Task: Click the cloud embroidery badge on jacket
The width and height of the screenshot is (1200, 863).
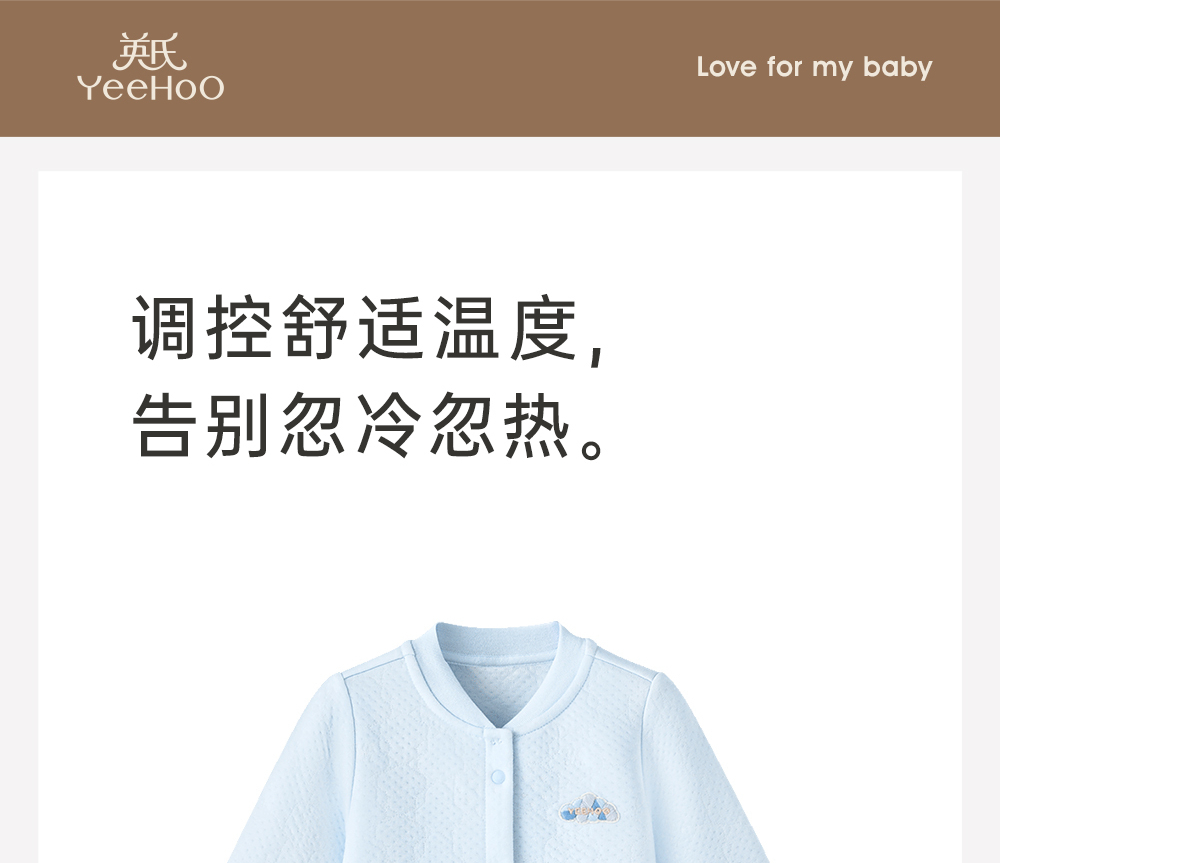Action: [591, 809]
